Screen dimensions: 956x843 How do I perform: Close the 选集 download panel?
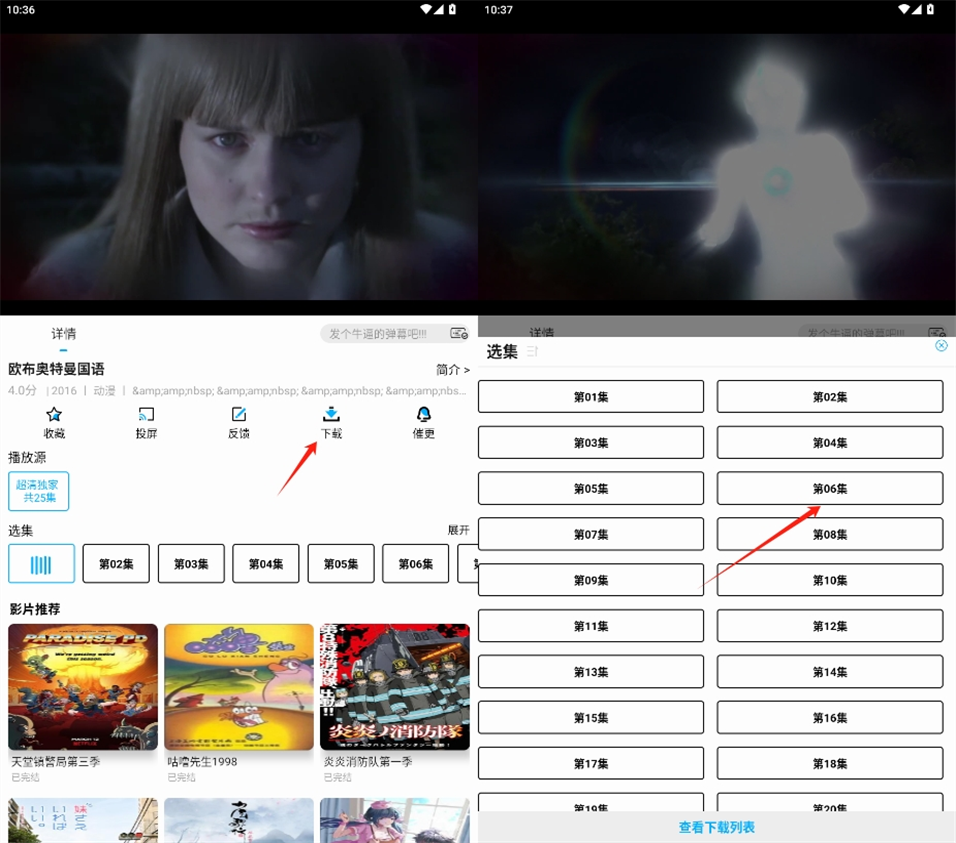941,346
